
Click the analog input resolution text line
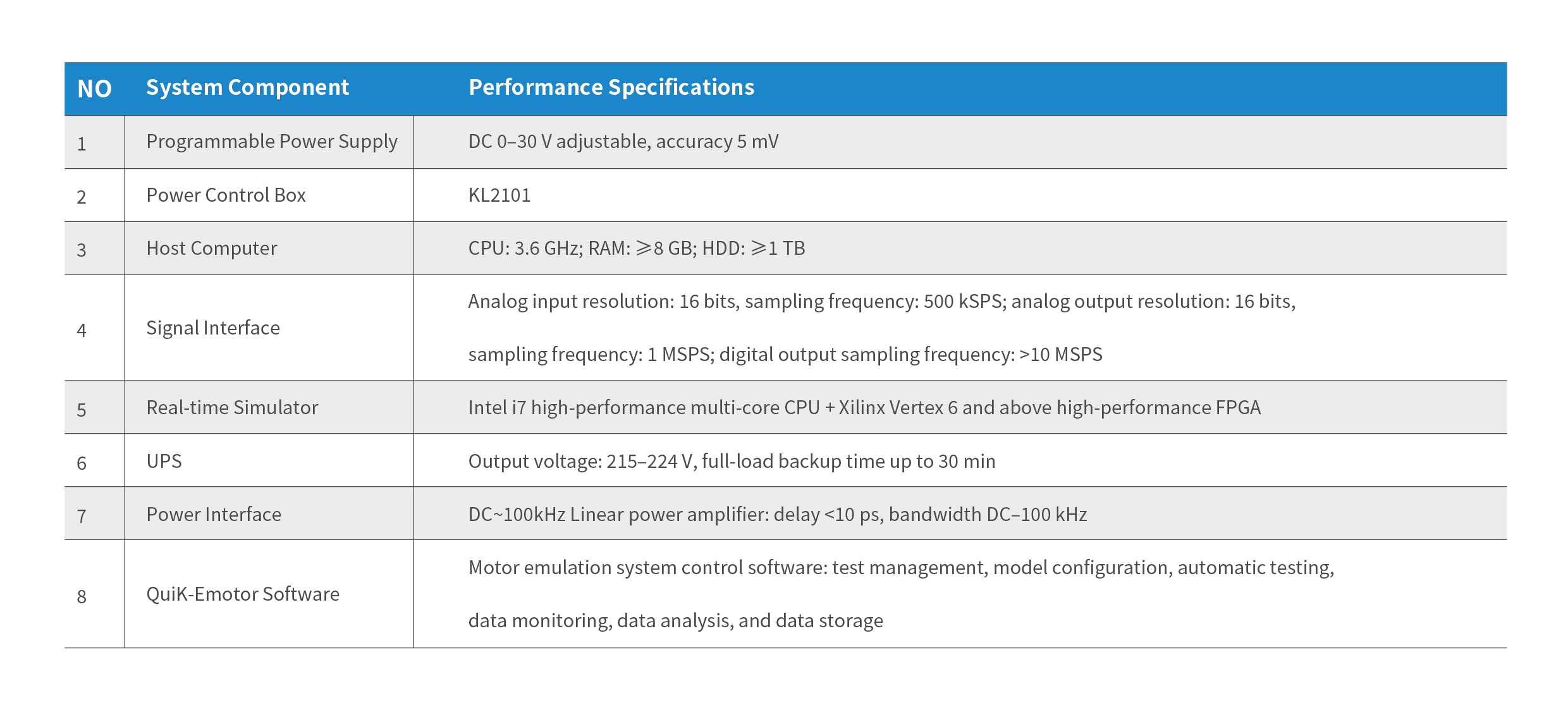click(x=881, y=302)
